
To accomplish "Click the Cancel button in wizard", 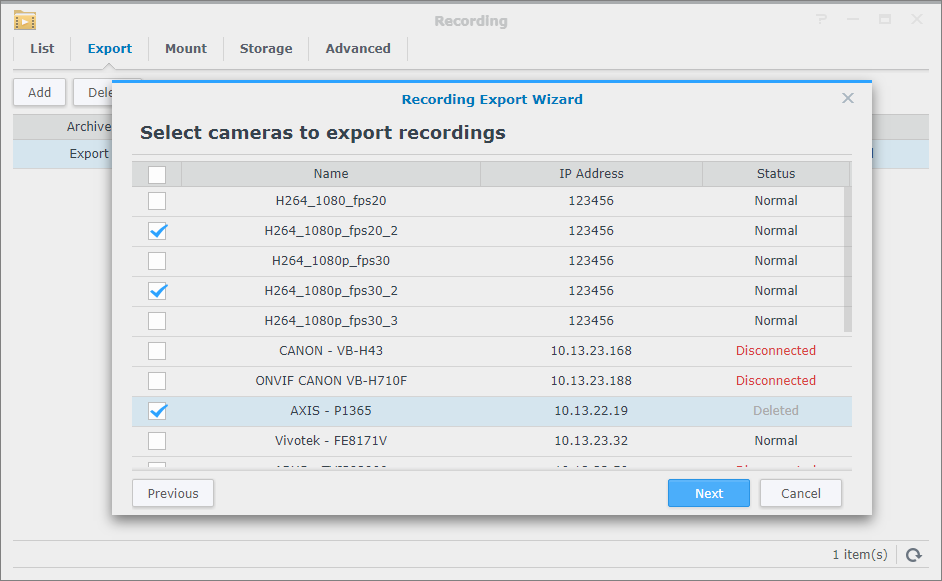I will (800, 493).
